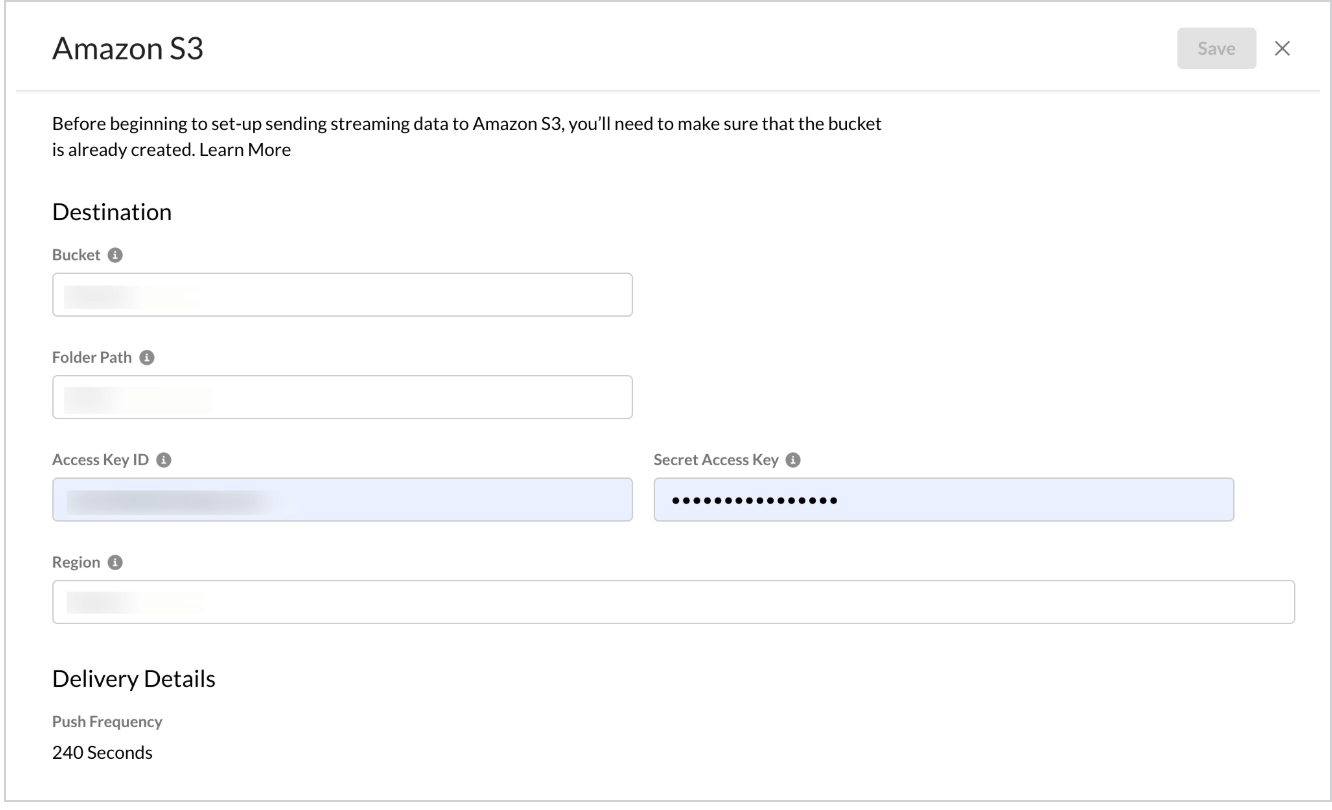The height and width of the screenshot is (810, 1332).
Task: Click the Region input field
Action: pyautogui.click(x=673, y=602)
